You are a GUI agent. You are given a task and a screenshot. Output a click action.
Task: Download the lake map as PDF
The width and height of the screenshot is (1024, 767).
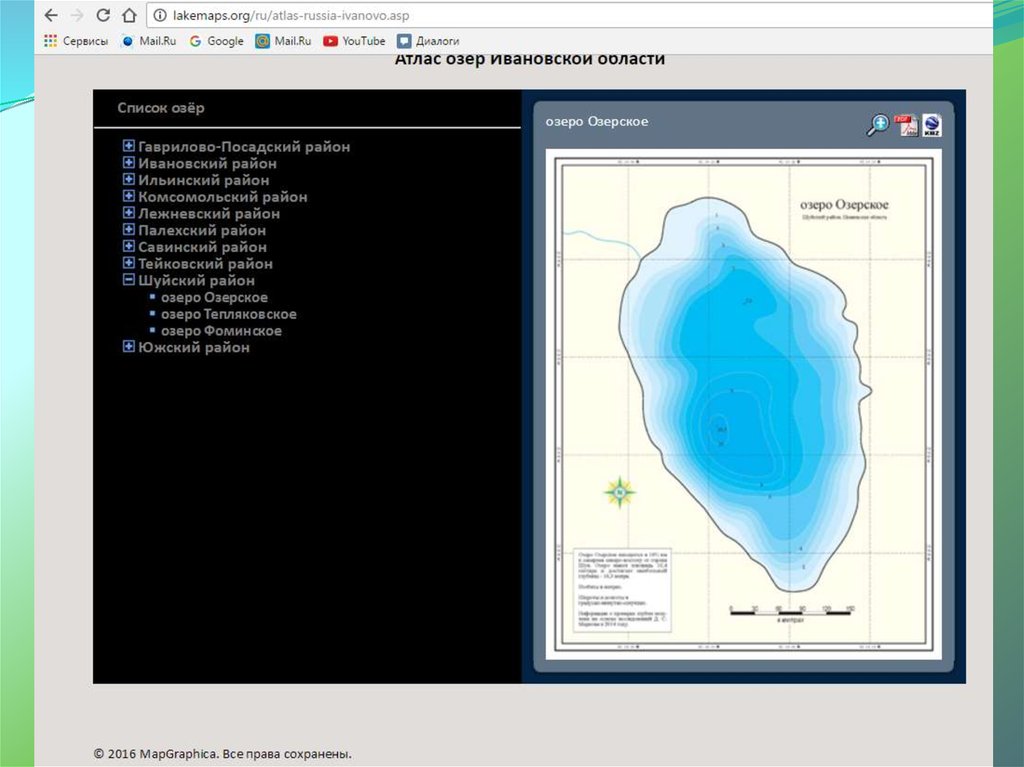point(905,125)
